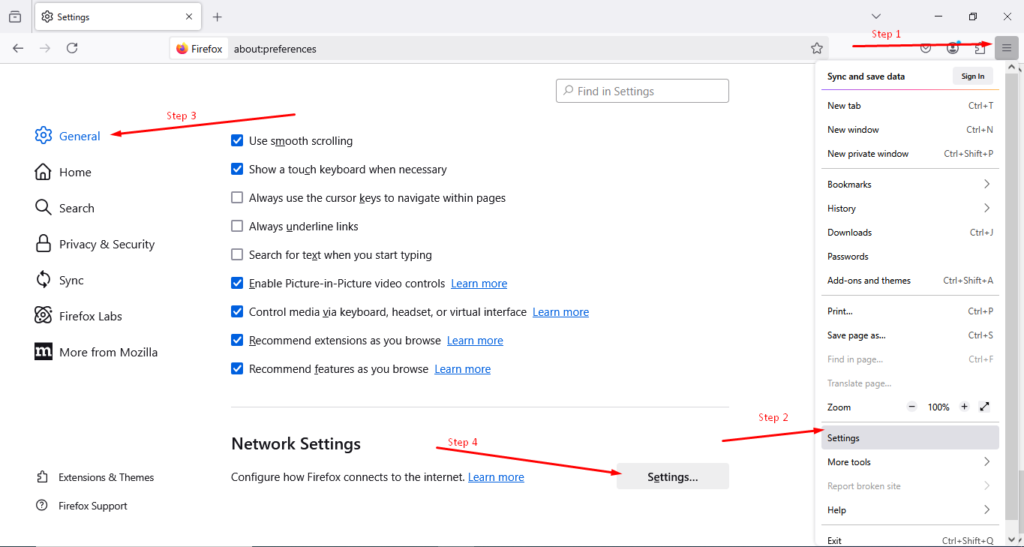Click the Sign In button
The width and height of the screenshot is (1024, 547).
972,76
